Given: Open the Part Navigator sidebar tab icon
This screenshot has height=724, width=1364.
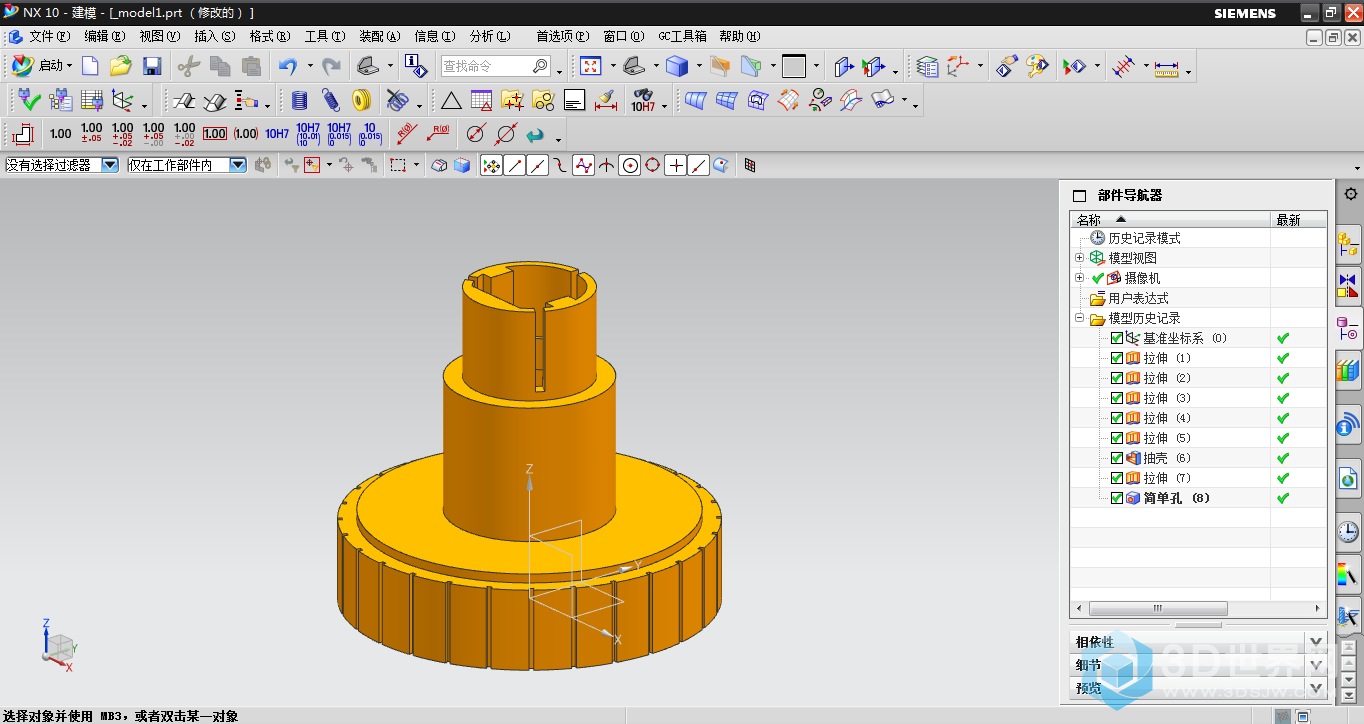Looking at the screenshot, I should (x=1348, y=329).
